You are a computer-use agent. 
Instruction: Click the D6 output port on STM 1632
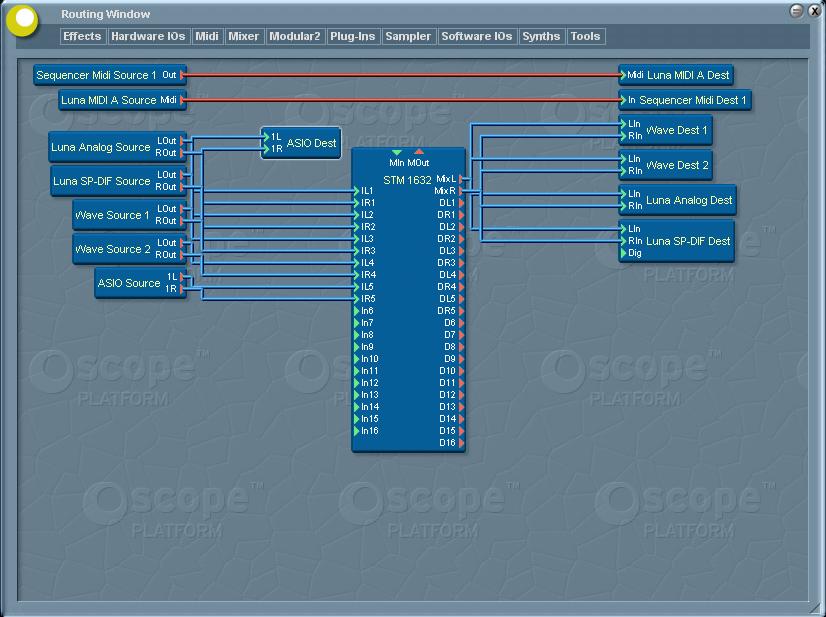tap(461, 322)
